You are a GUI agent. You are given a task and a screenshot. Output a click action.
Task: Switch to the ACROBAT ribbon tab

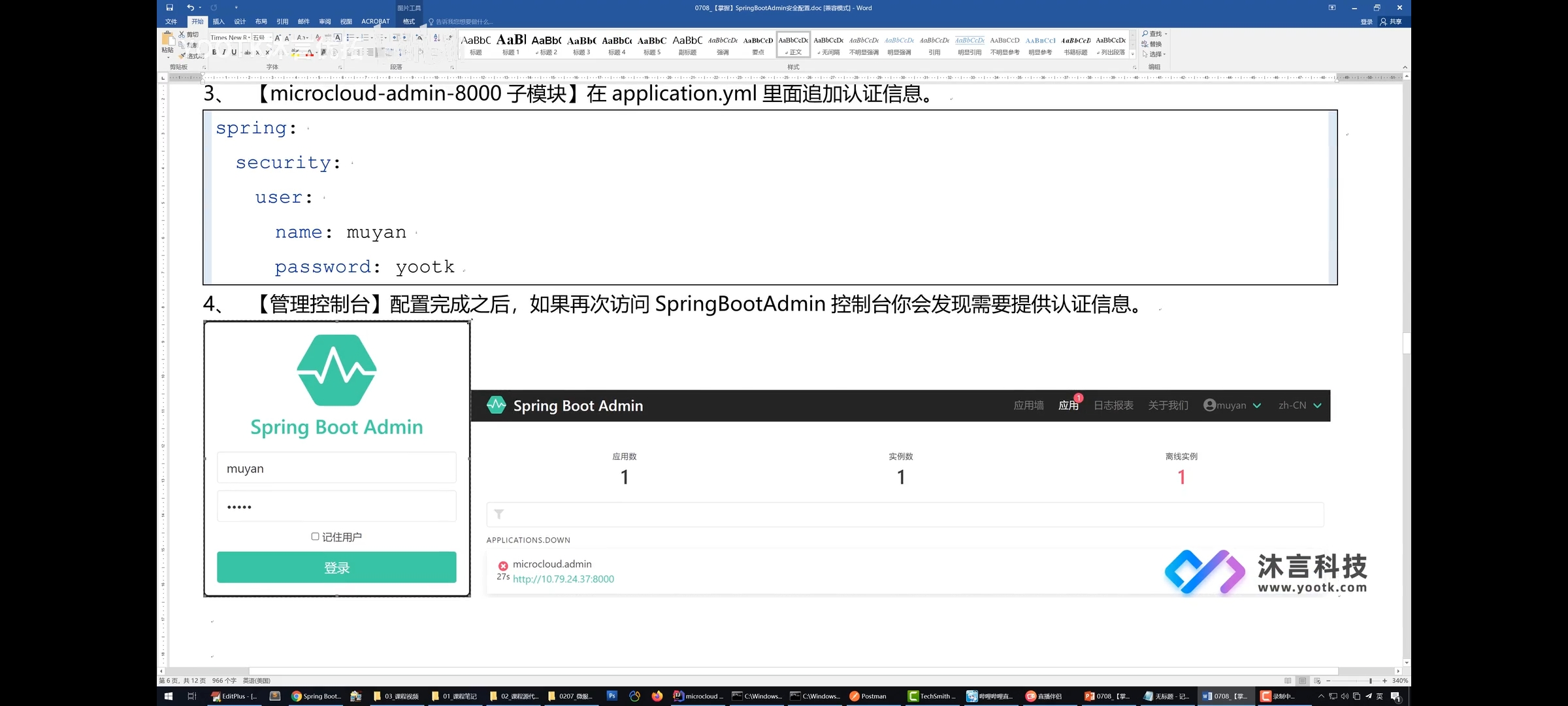tap(376, 22)
